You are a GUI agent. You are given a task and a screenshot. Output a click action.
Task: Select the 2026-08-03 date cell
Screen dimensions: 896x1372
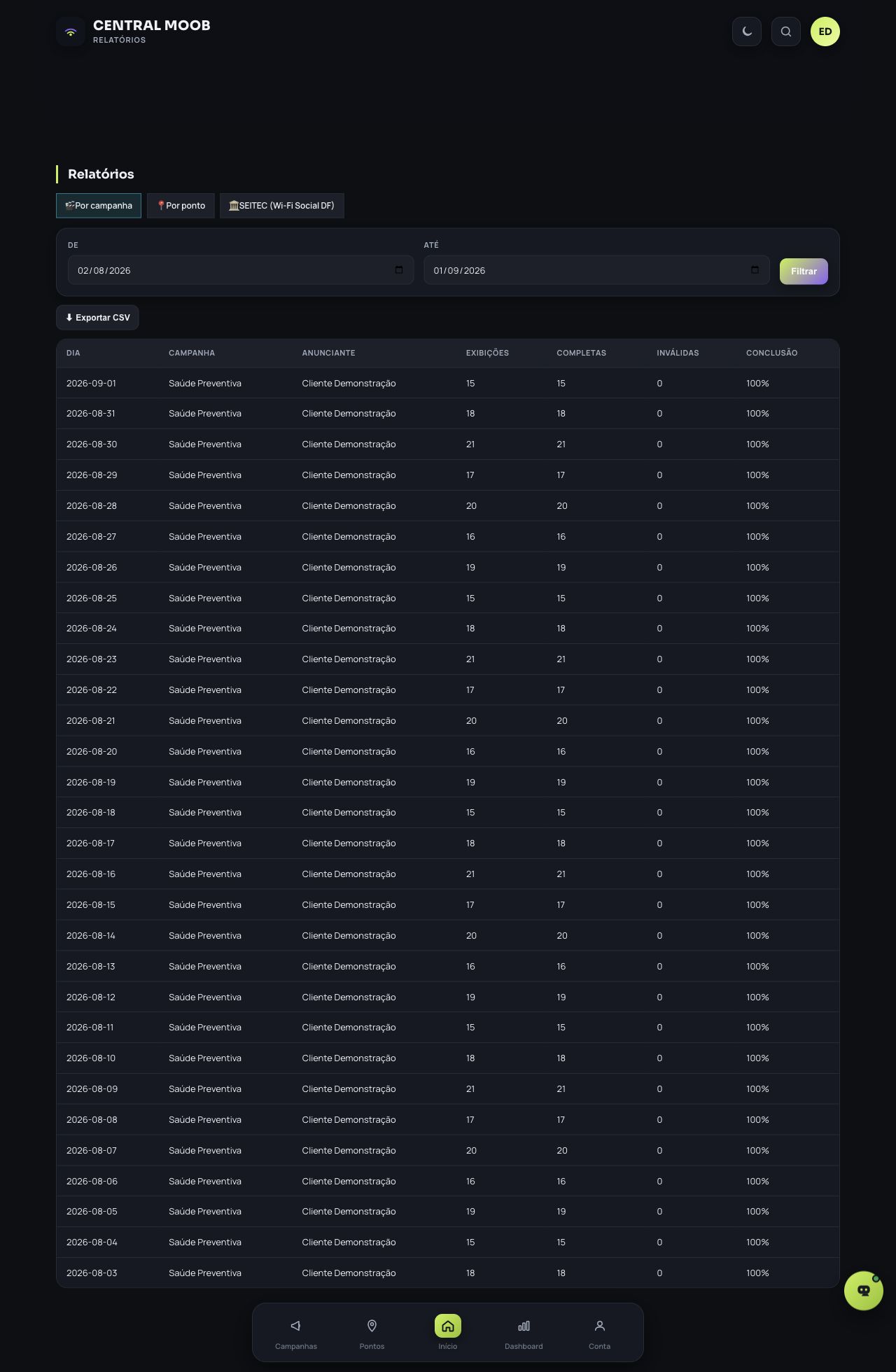click(x=92, y=1273)
